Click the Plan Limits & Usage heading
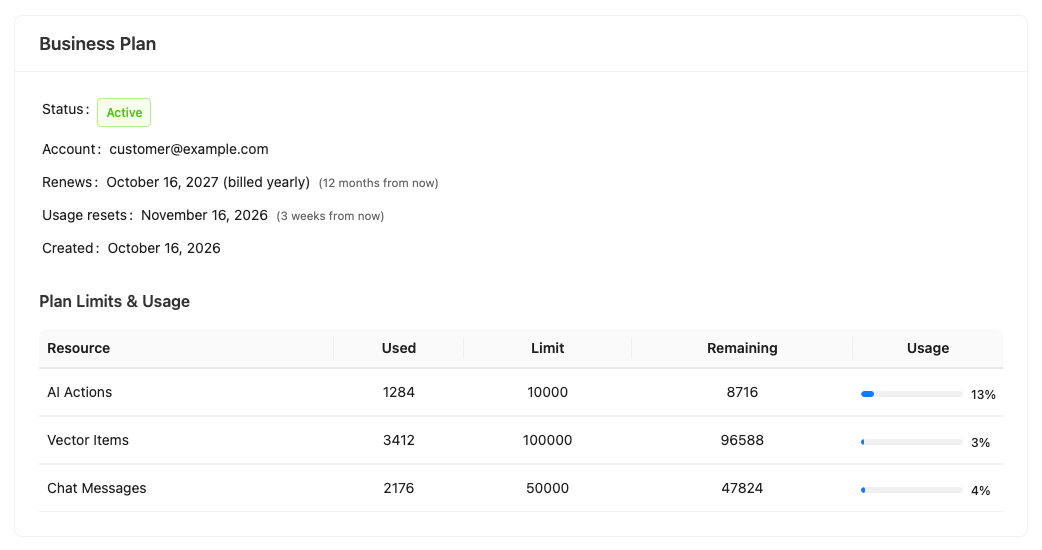Screen dimensions: 1042x550 (x=114, y=302)
